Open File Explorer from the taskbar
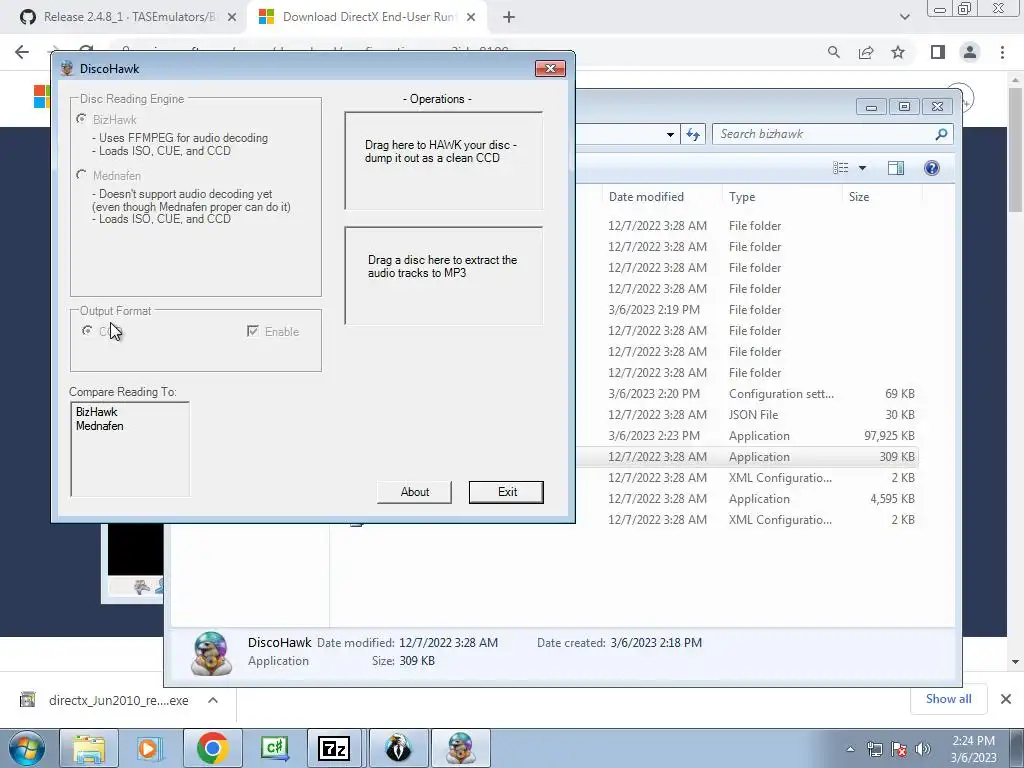This screenshot has height=768, width=1024. click(x=89, y=748)
